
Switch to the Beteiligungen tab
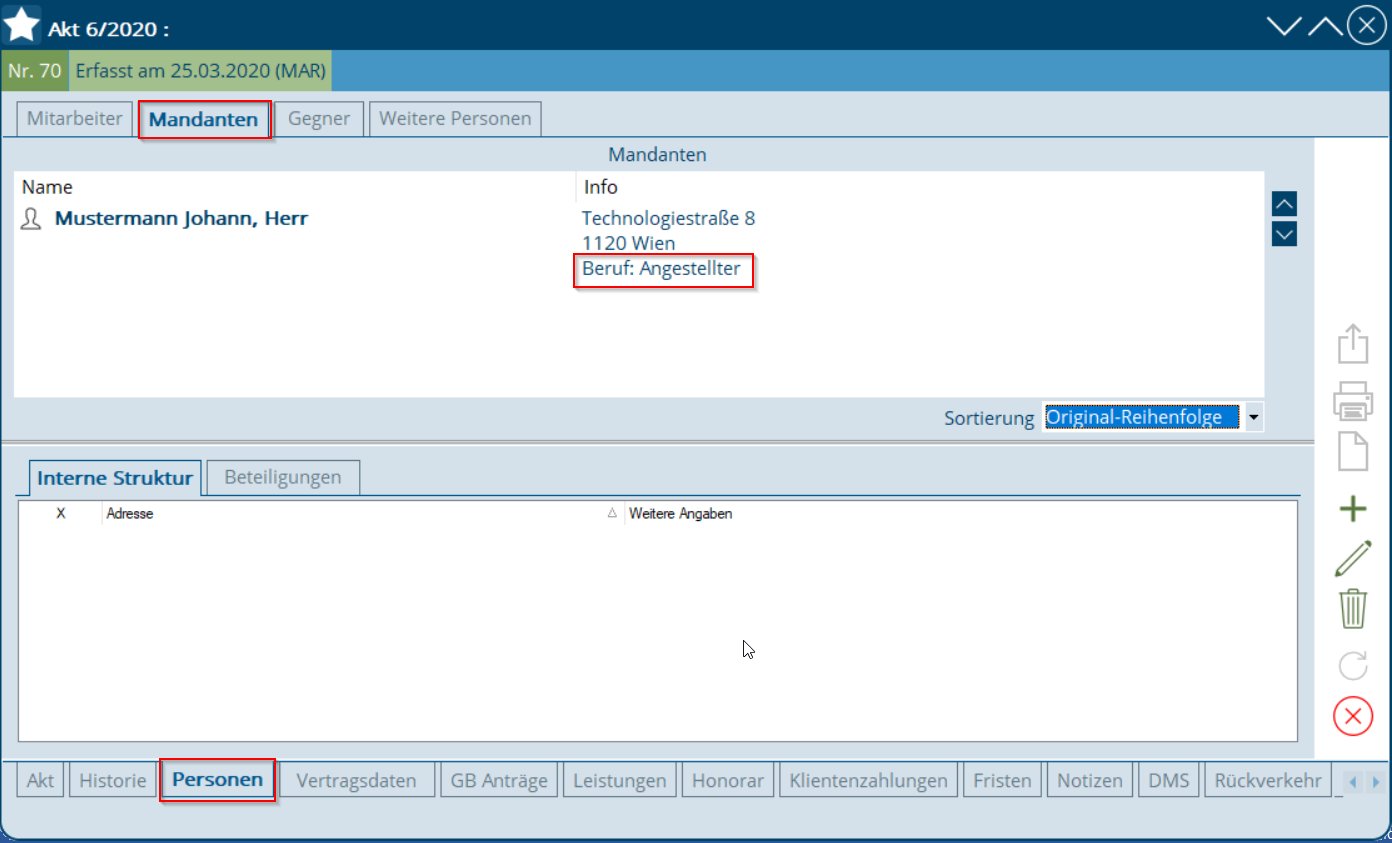pos(283,477)
